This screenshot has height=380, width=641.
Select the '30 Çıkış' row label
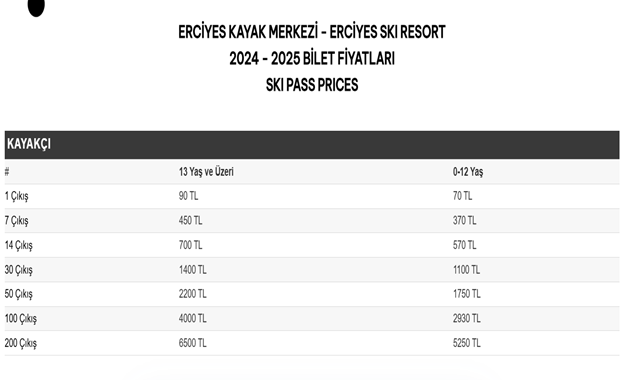tap(18, 270)
